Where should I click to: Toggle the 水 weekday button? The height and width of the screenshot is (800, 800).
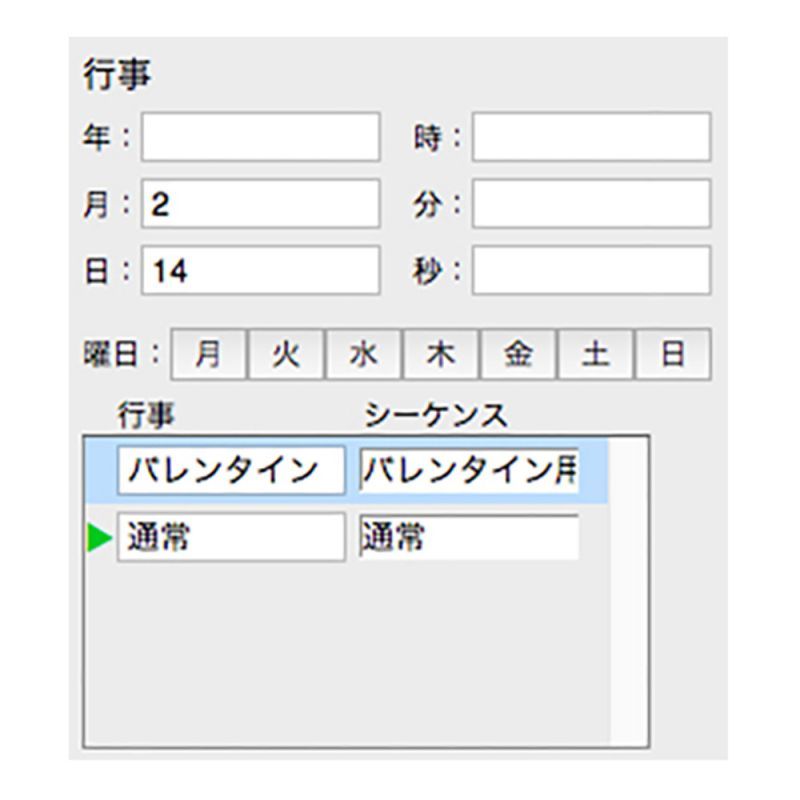coord(364,354)
